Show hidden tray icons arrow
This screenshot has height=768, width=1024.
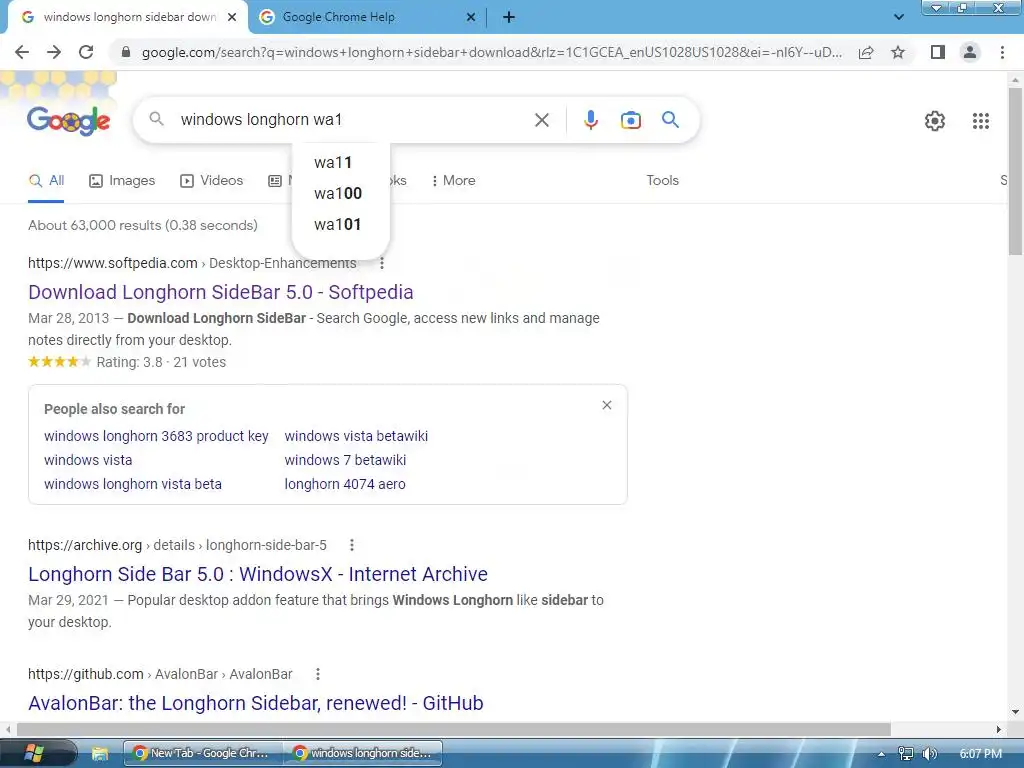(881, 754)
